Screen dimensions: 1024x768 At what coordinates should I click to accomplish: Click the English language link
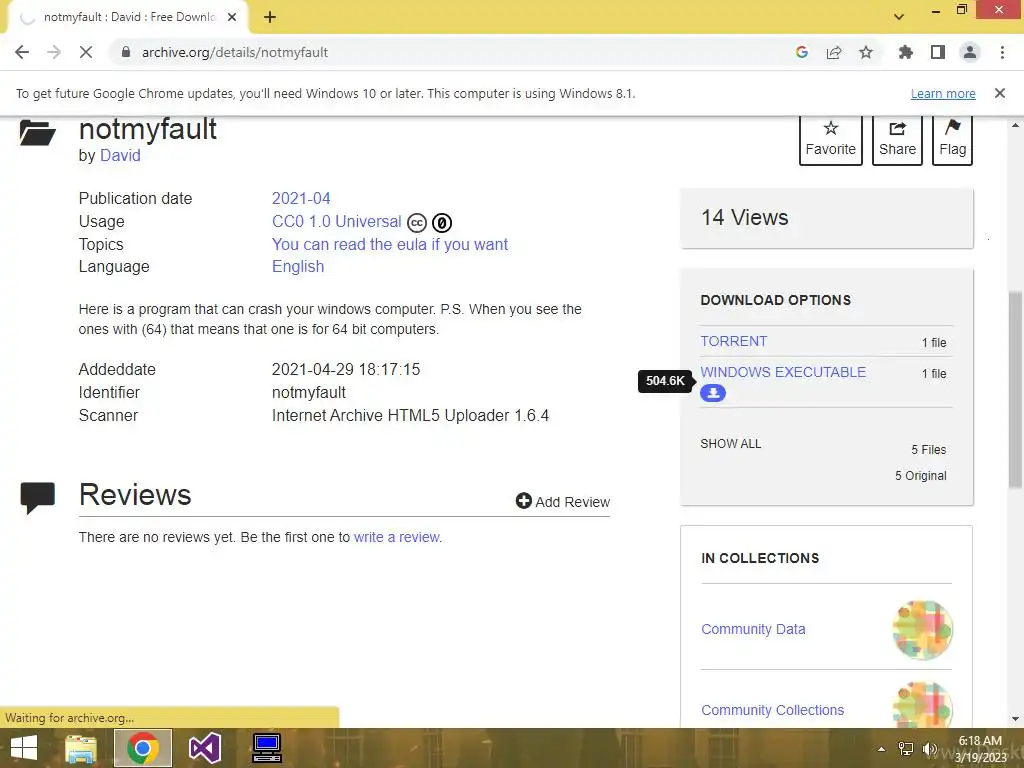click(298, 266)
